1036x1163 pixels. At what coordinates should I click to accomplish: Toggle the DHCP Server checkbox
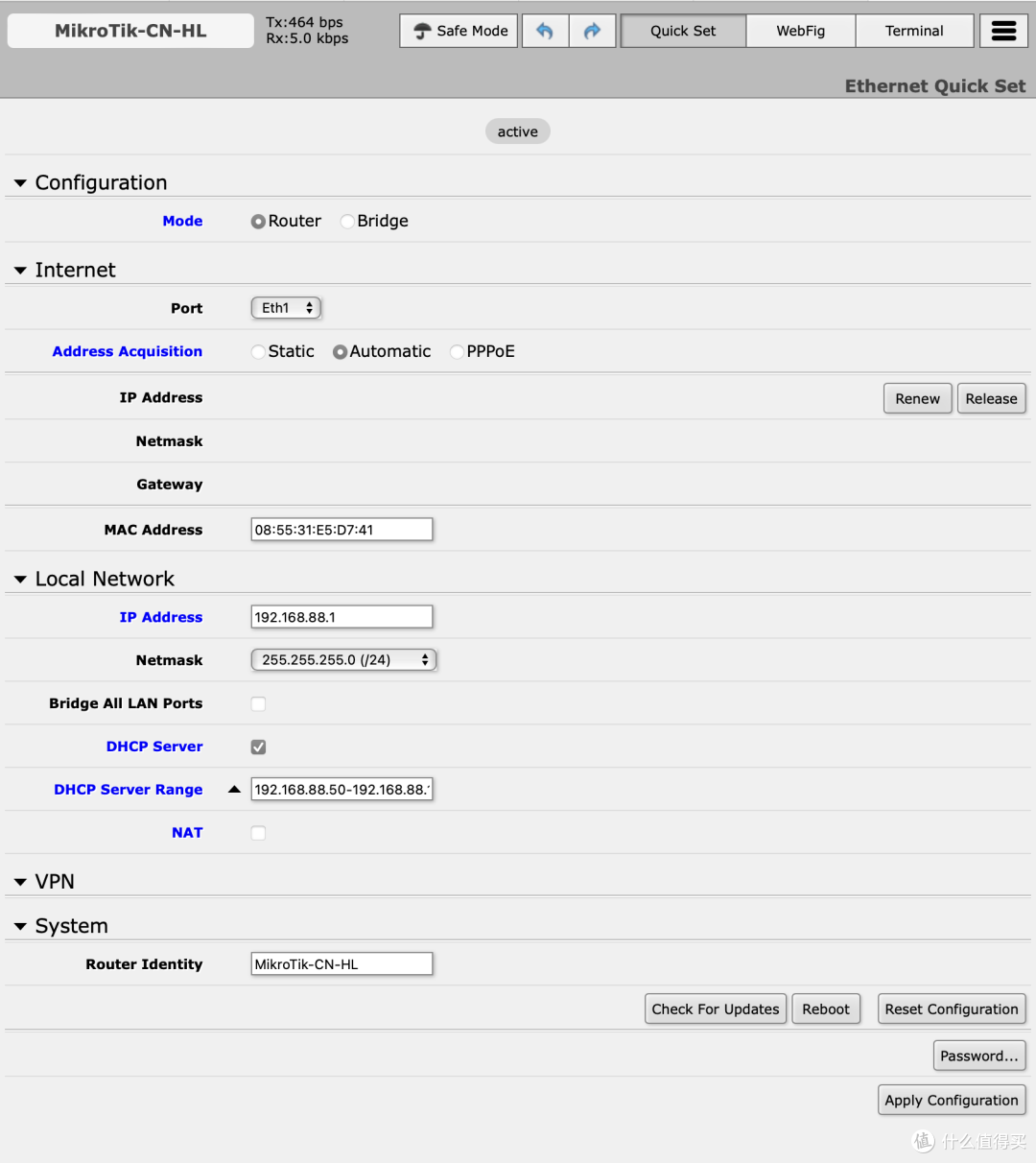click(x=258, y=747)
